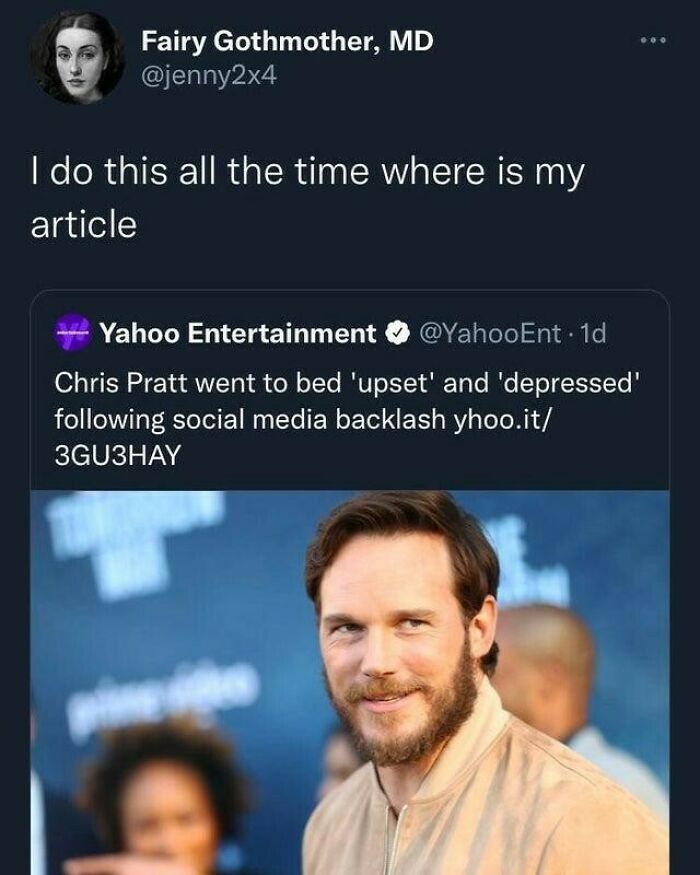Go to the @YahooEnt handle

(x=489, y=333)
